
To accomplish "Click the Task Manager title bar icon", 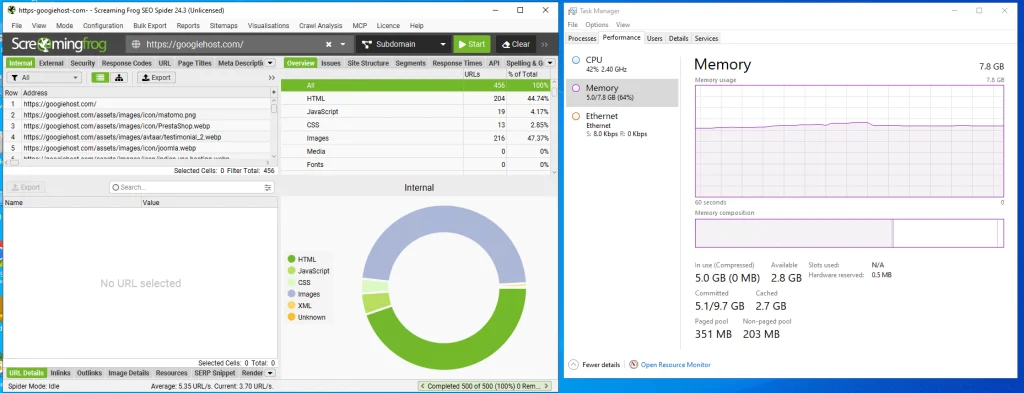I will click(x=573, y=10).
